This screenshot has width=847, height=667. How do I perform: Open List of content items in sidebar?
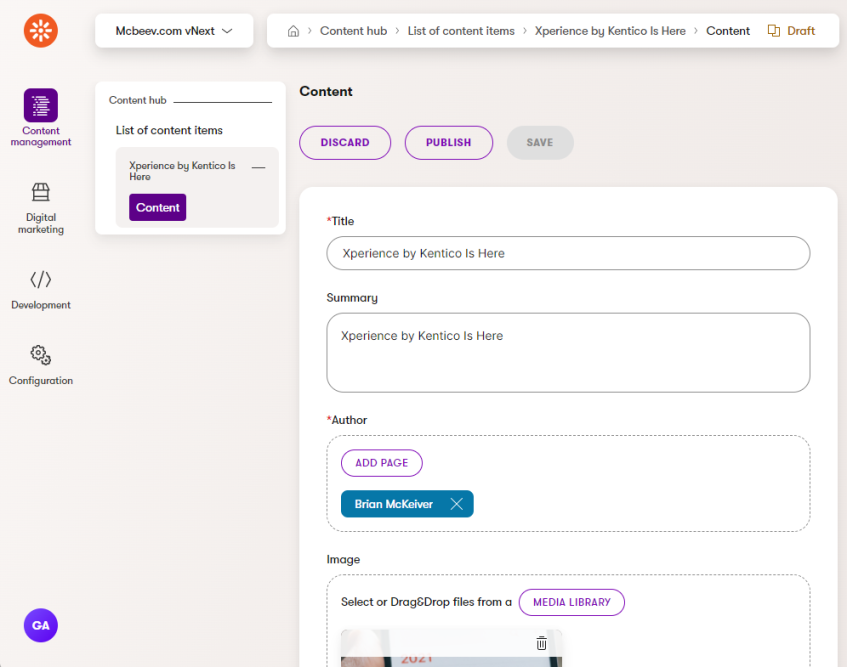tap(169, 130)
